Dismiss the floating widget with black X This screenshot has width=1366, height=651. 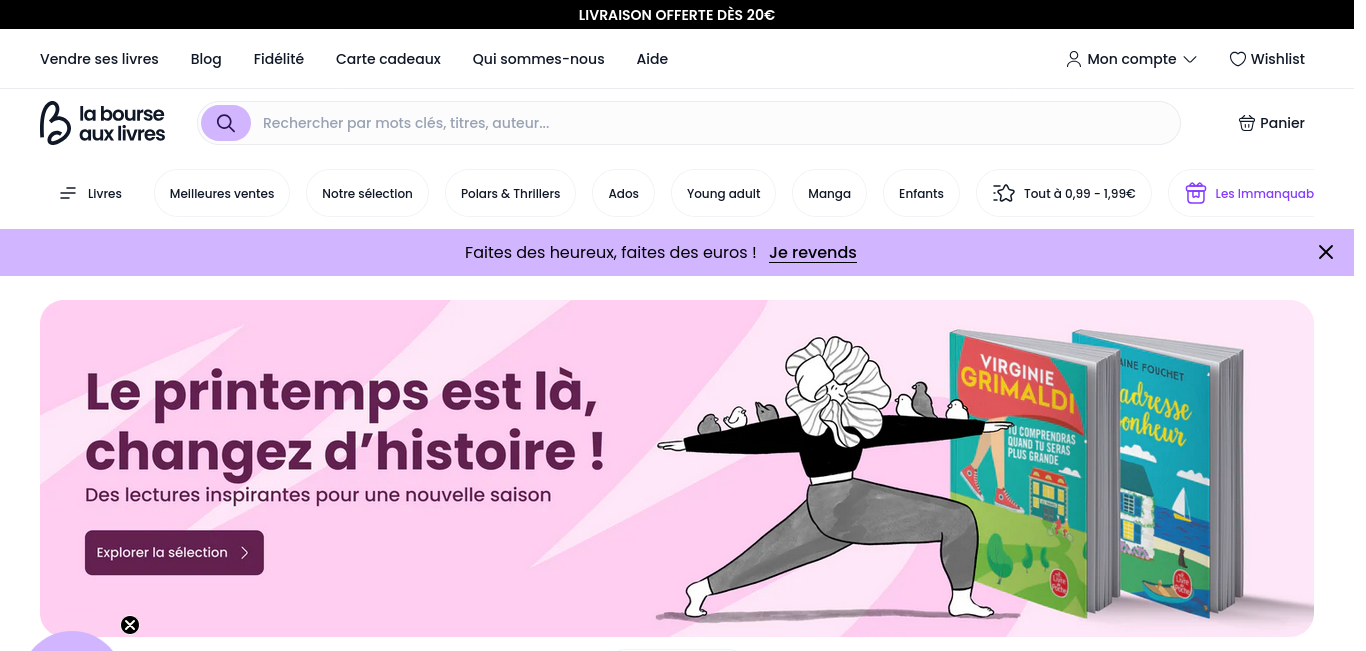click(130, 625)
